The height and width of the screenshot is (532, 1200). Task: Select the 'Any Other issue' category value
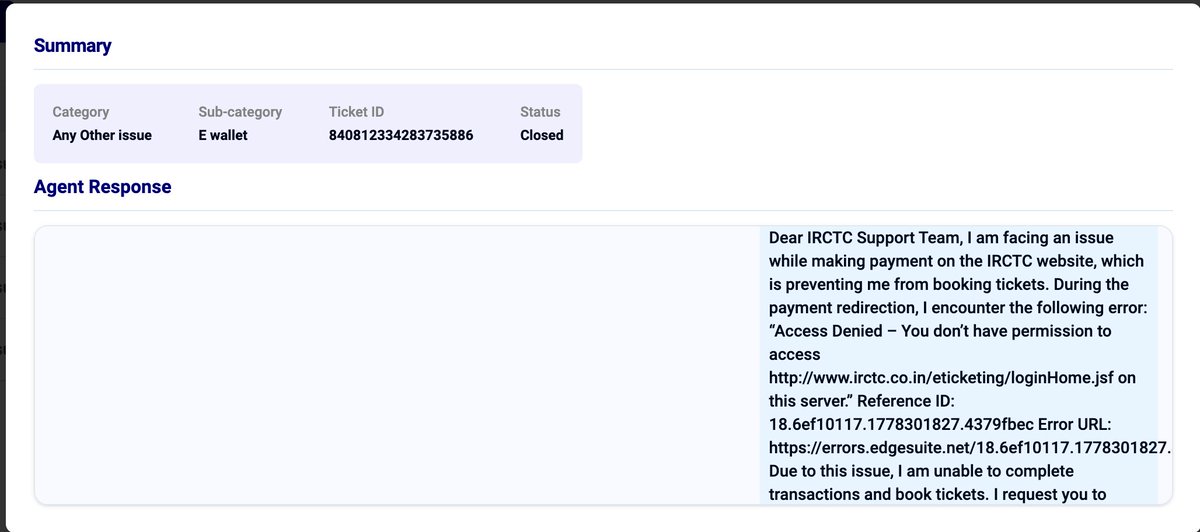coord(102,135)
